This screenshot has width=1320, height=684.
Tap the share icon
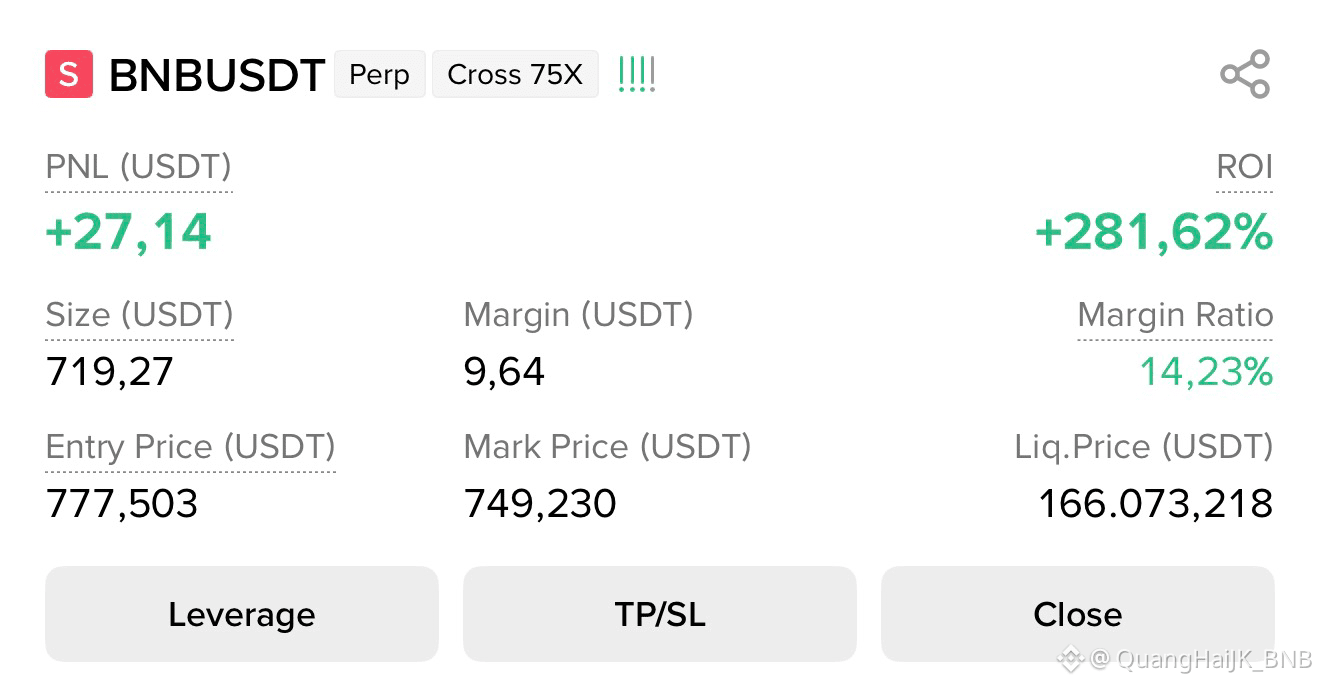coord(1245,74)
